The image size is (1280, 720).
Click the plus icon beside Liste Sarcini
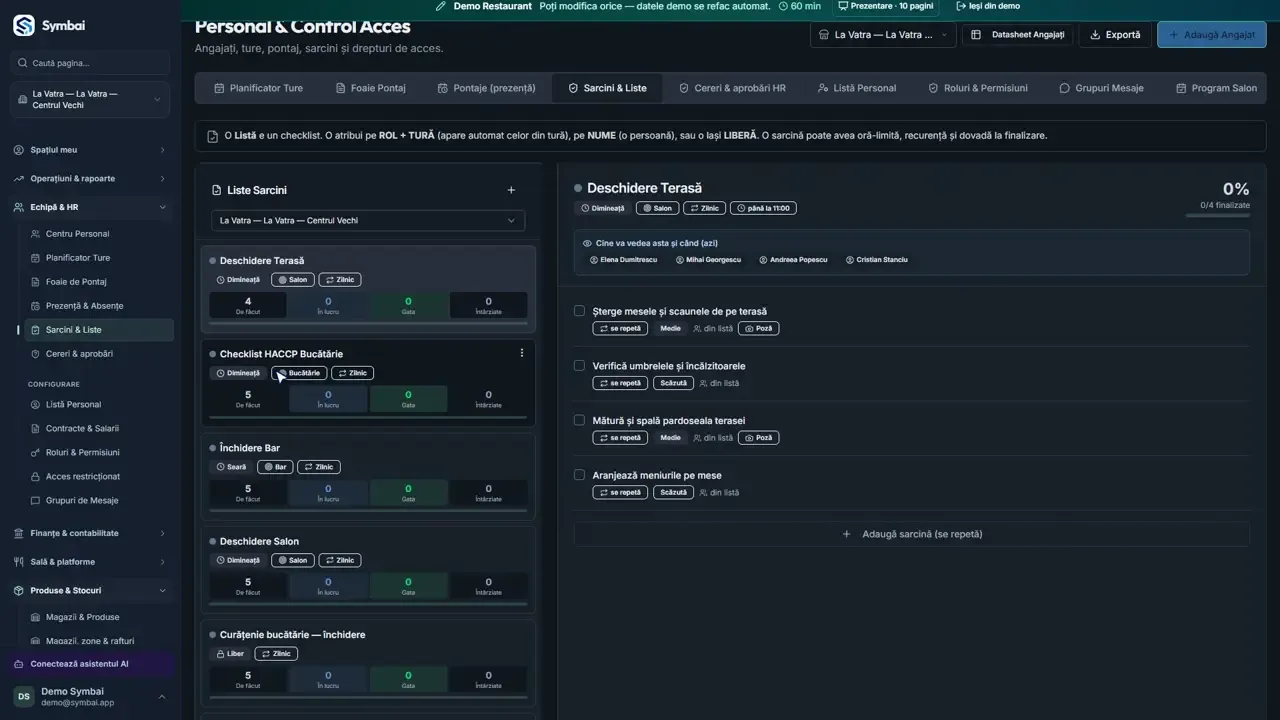pos(511,190)
